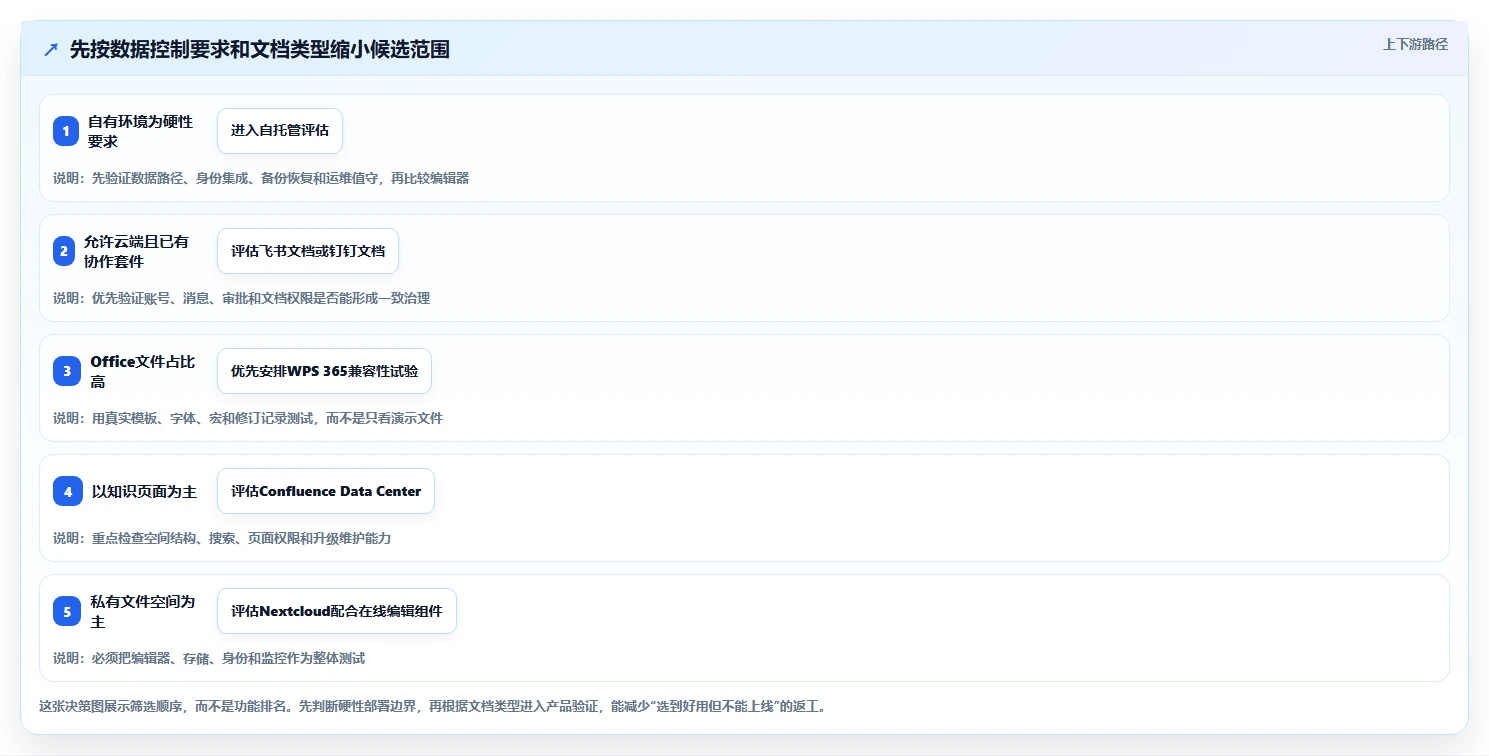Click the condition text 允许云端且已有协作套件
1489x756 pixels.
tap(136, 251)
